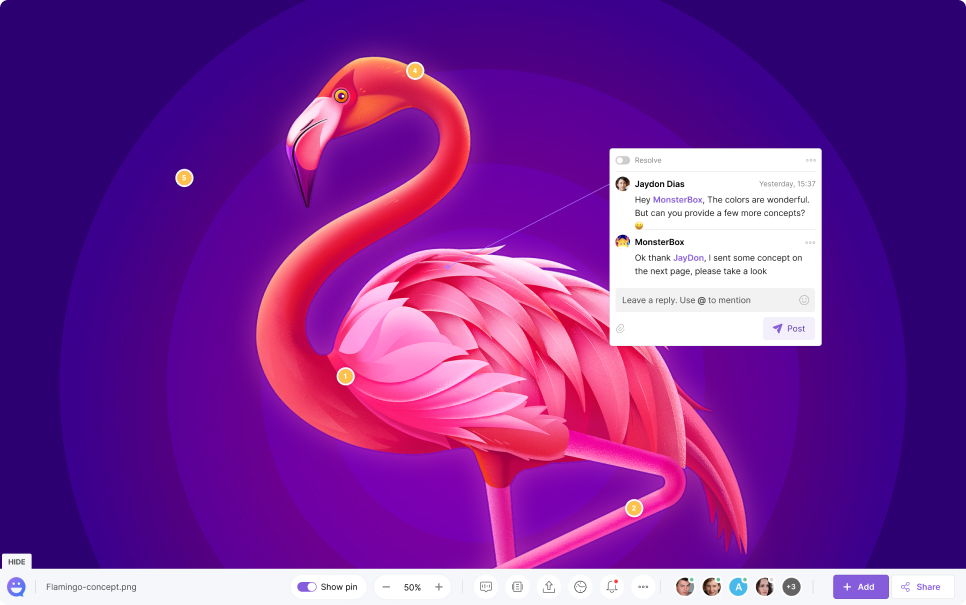Open the notifications bell
This screenshot has height=605, width=966.
click(x=611, y=587)
